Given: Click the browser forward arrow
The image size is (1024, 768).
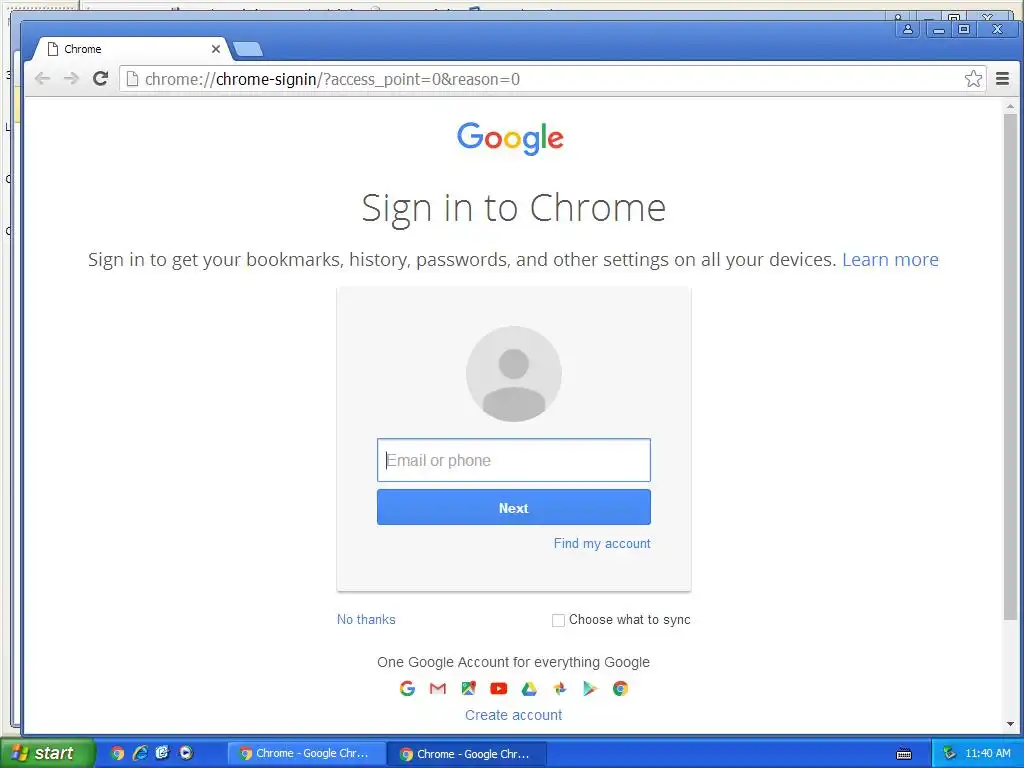Looking at the screenshot, I should [x=71, y=79].
